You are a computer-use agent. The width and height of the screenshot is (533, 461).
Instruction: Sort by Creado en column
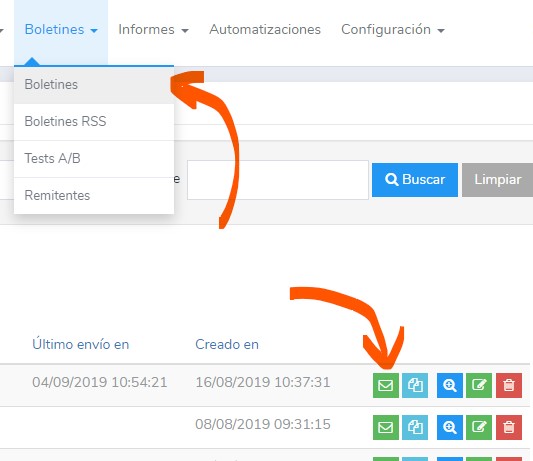227,344
